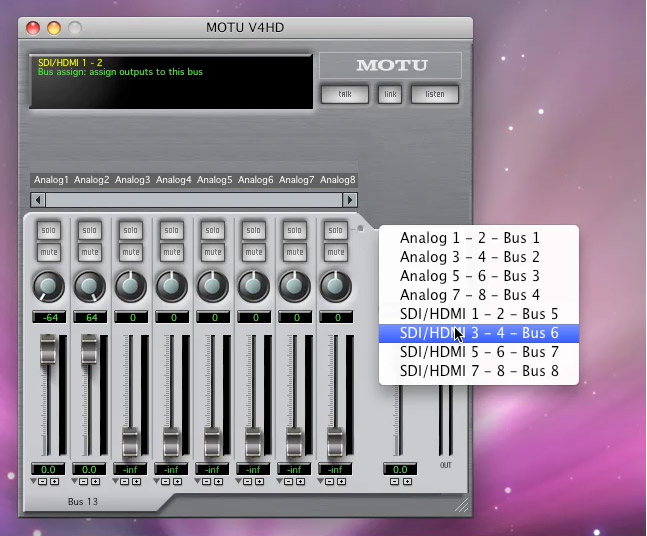Solo the Analog1 channel
The width and height of the screenshot is (647, 536).
pos(49,230)
